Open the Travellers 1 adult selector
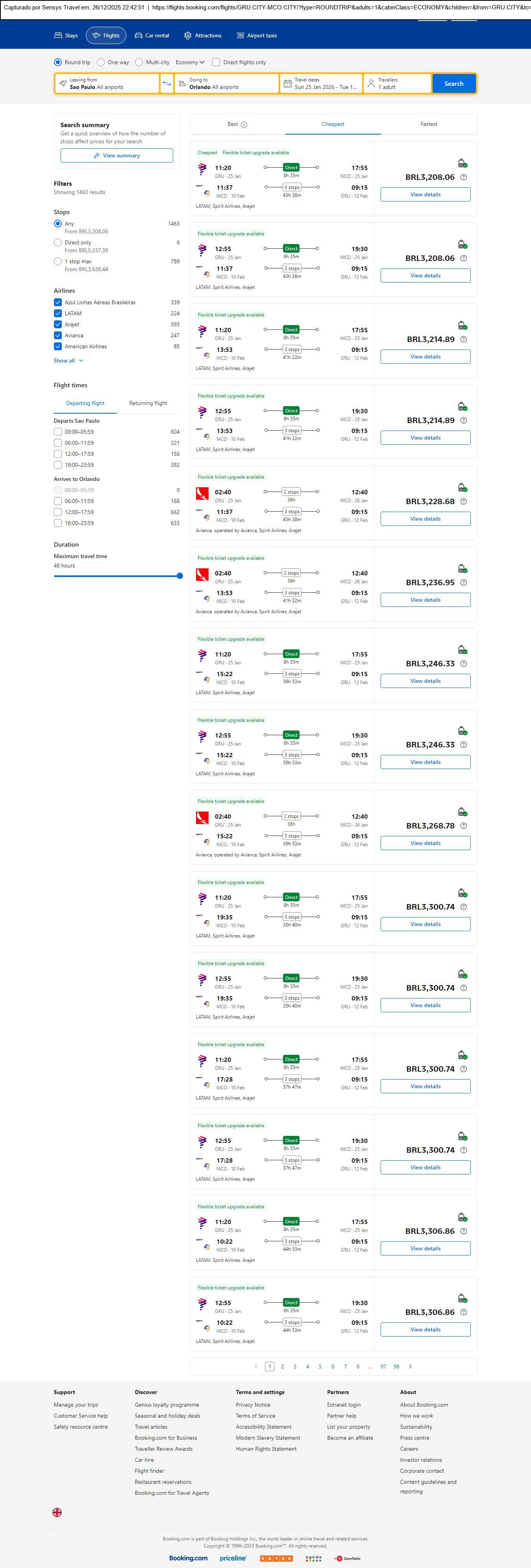 (397, 83)
